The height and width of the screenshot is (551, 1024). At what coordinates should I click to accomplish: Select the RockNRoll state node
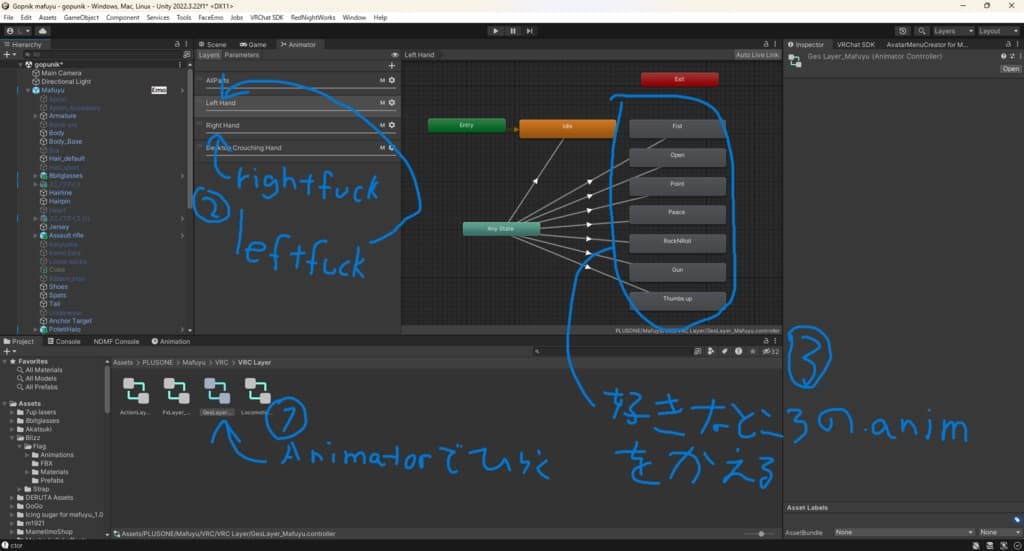(x=677, y=243)
